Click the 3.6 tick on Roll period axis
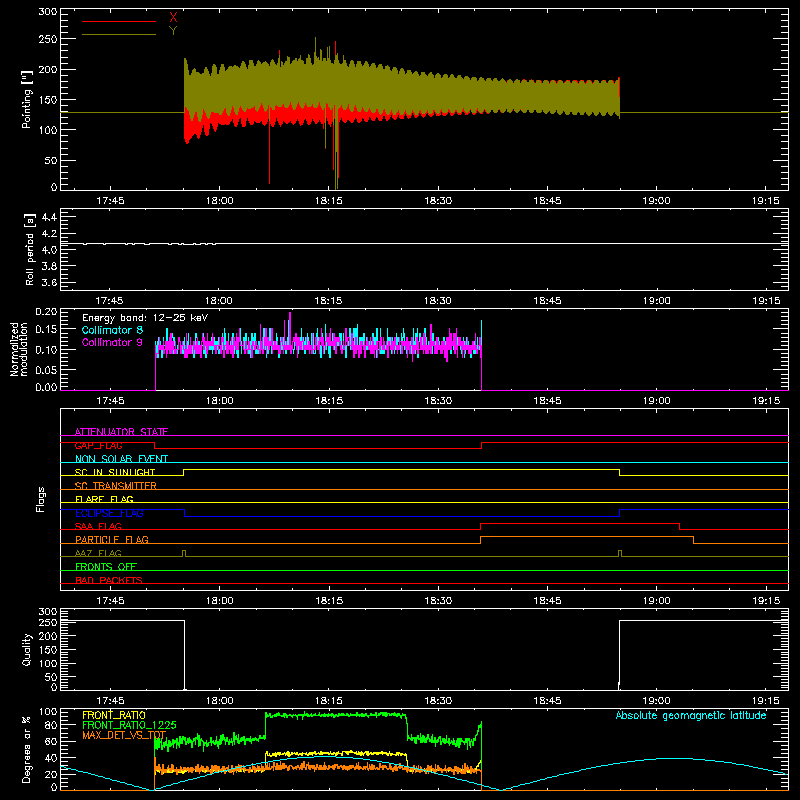Screen dimensions: 800x800 pos(49,282)
